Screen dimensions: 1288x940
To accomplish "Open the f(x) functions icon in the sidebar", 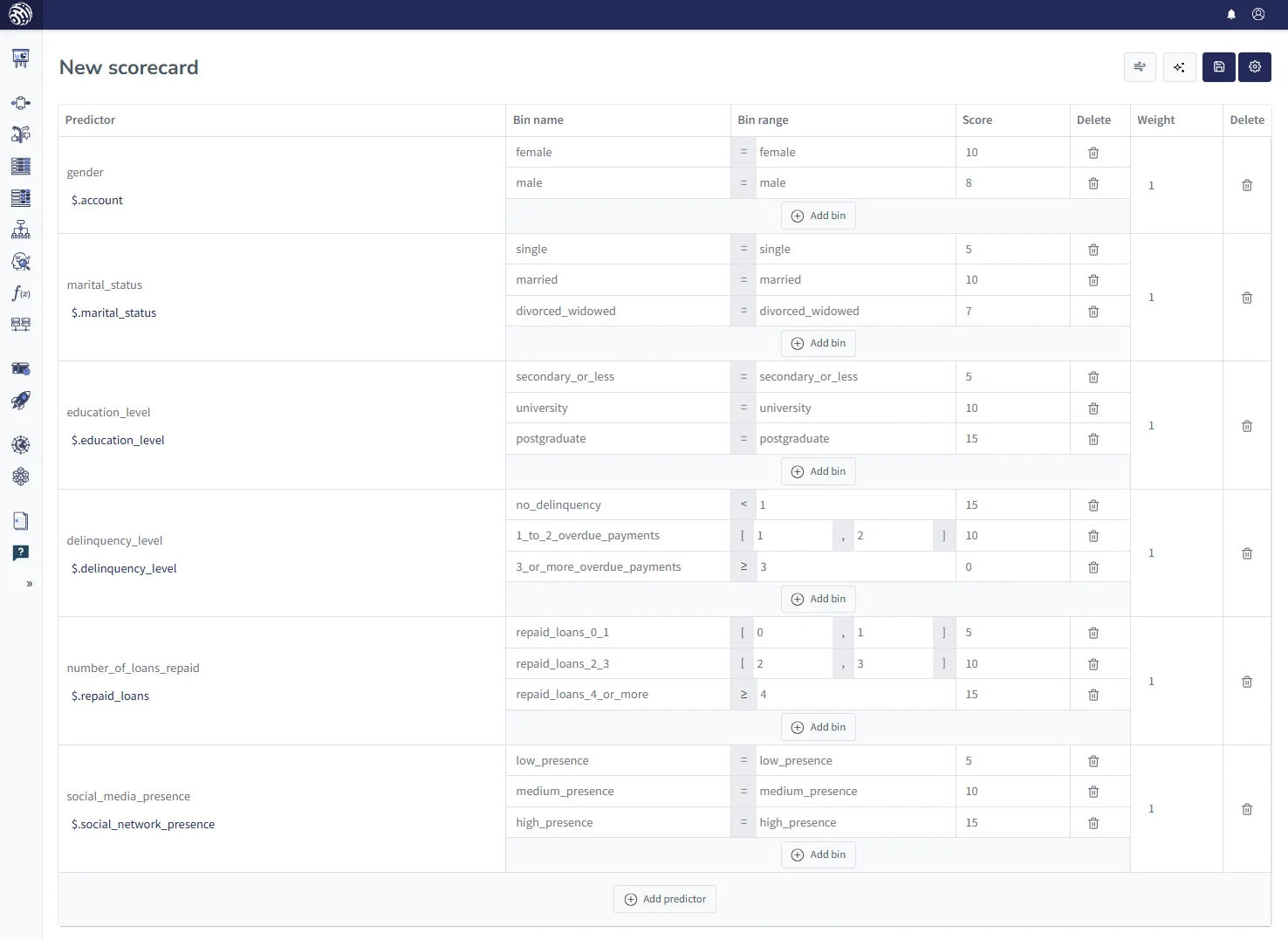I will click(21, 293).
